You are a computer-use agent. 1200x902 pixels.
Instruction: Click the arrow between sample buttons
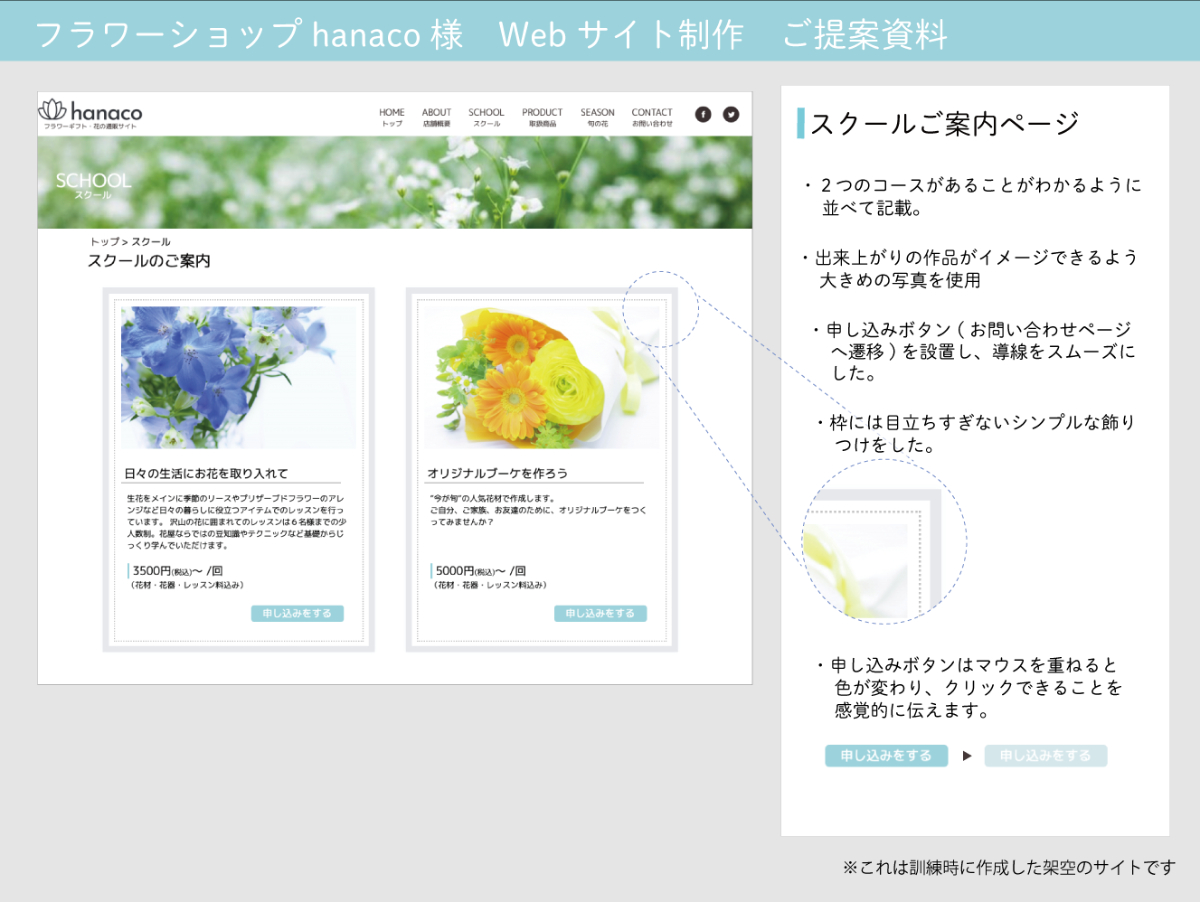tap(967, 756)
